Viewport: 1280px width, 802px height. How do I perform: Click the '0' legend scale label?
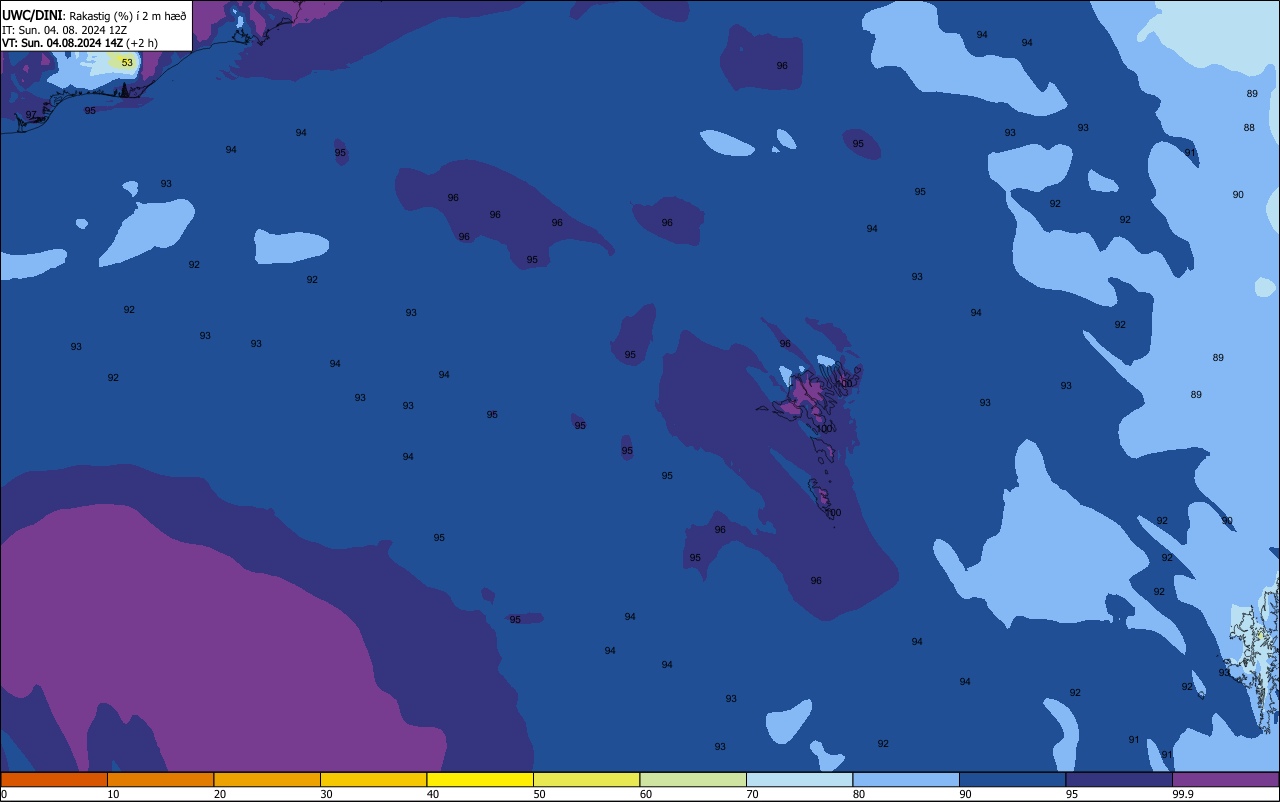pyautogui.click(x=4, y=794)
